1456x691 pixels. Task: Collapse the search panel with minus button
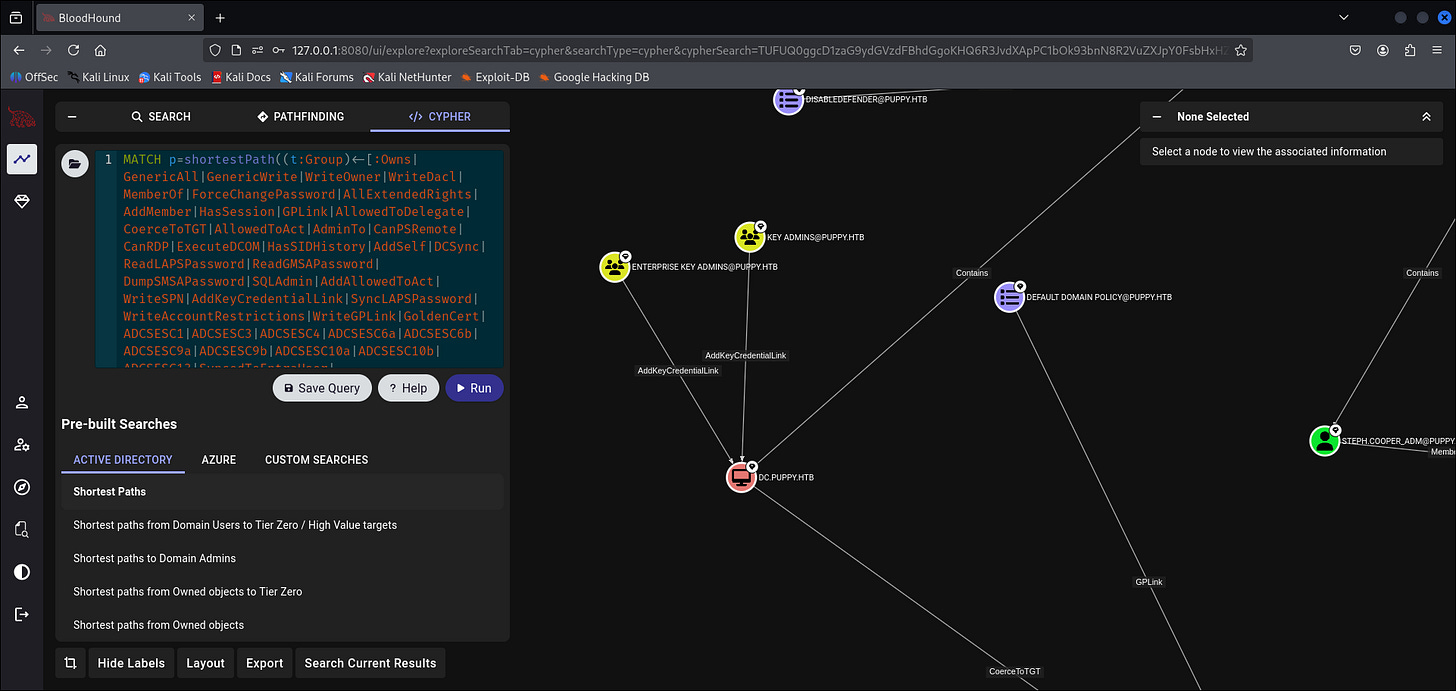click(72, 117)
